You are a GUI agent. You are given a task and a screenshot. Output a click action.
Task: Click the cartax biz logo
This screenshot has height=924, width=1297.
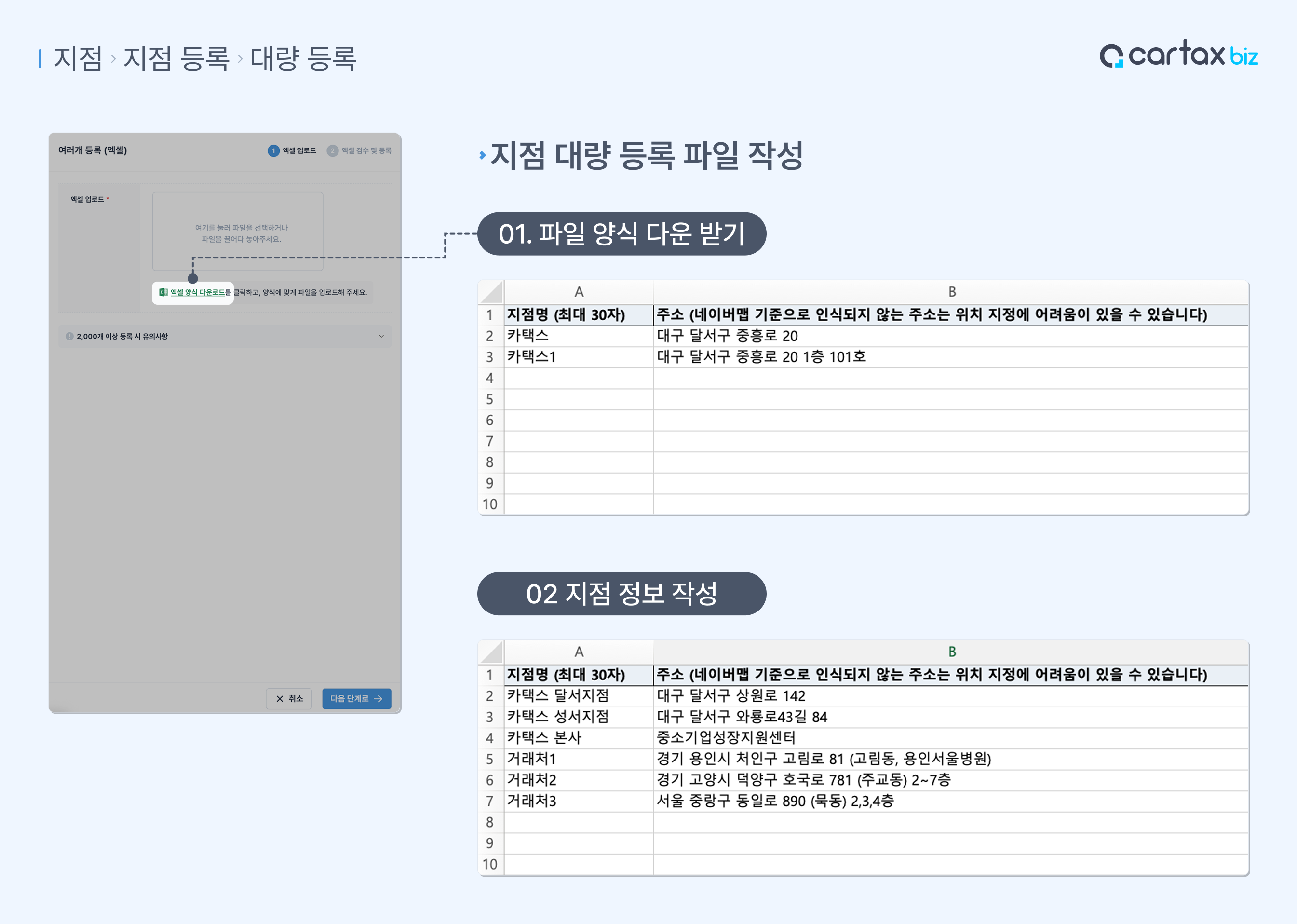click(1178, 54)
